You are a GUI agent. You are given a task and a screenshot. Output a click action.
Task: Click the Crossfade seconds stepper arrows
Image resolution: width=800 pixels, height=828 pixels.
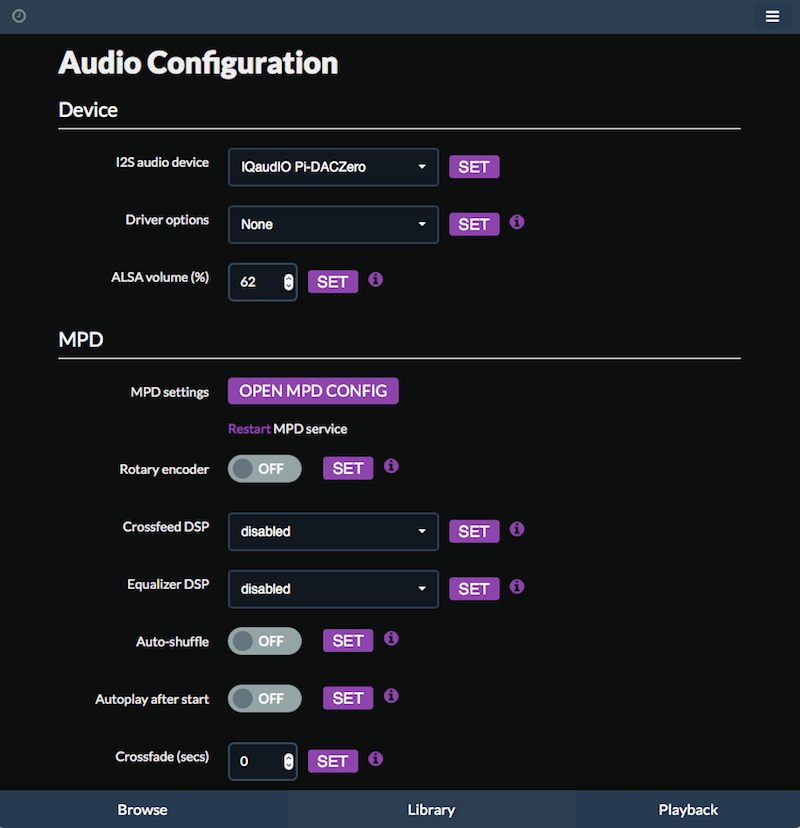pos(288,761)
